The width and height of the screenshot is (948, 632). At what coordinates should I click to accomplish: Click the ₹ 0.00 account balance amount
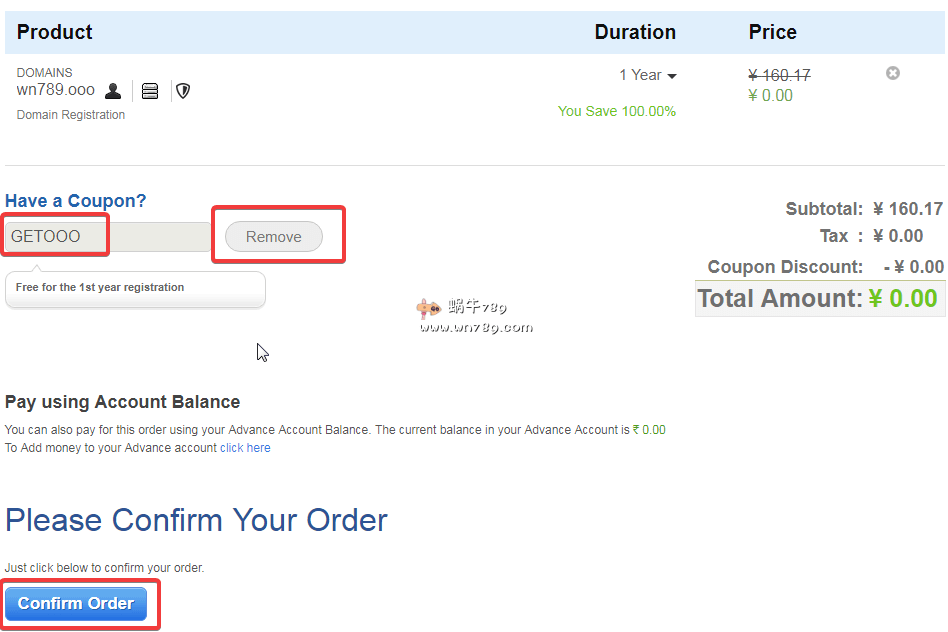649,430
